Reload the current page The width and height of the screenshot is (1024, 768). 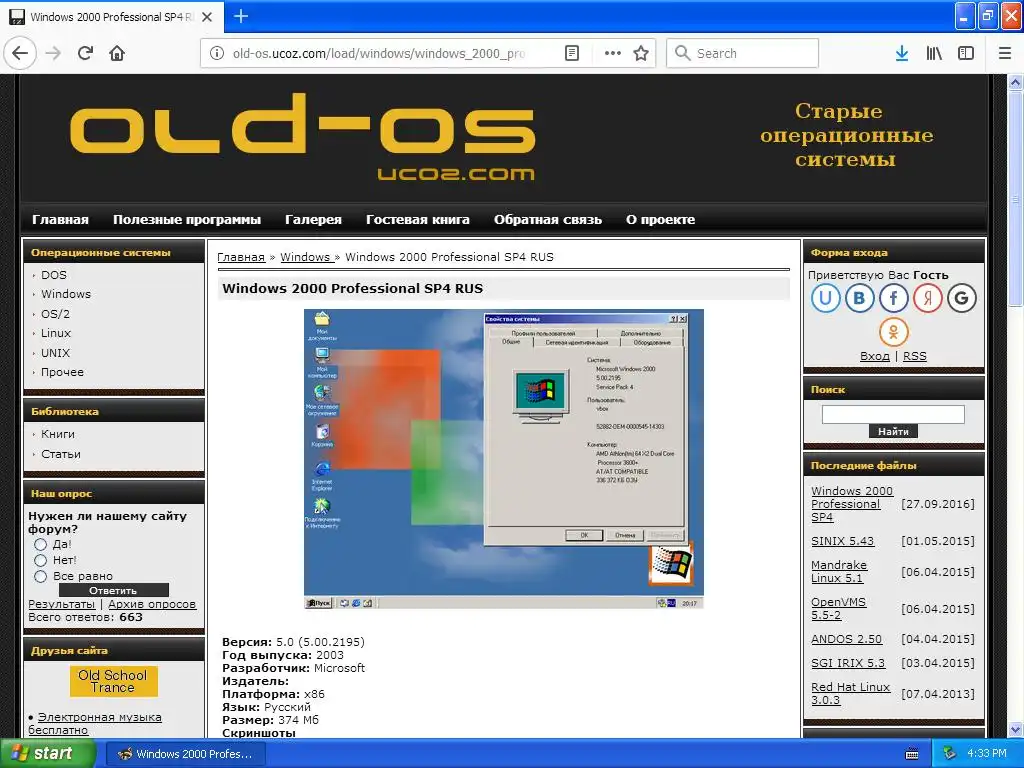tap(86, 53)
